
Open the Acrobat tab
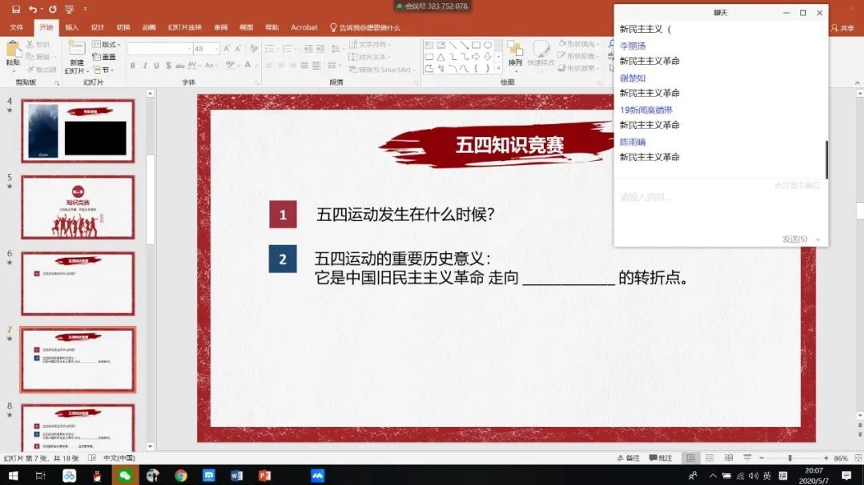[x=304, y=27]
